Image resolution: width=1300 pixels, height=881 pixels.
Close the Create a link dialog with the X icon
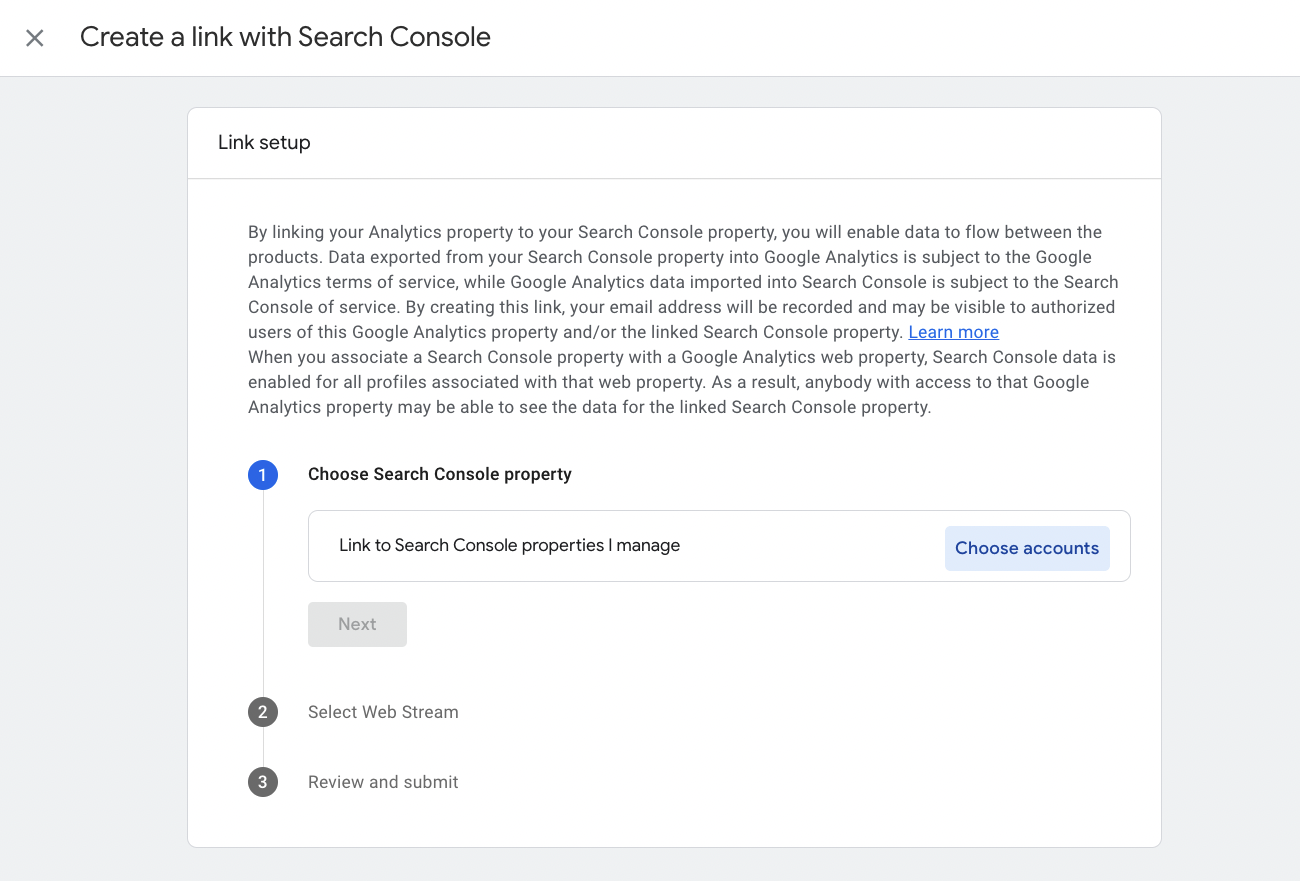(x=35, y=37)
